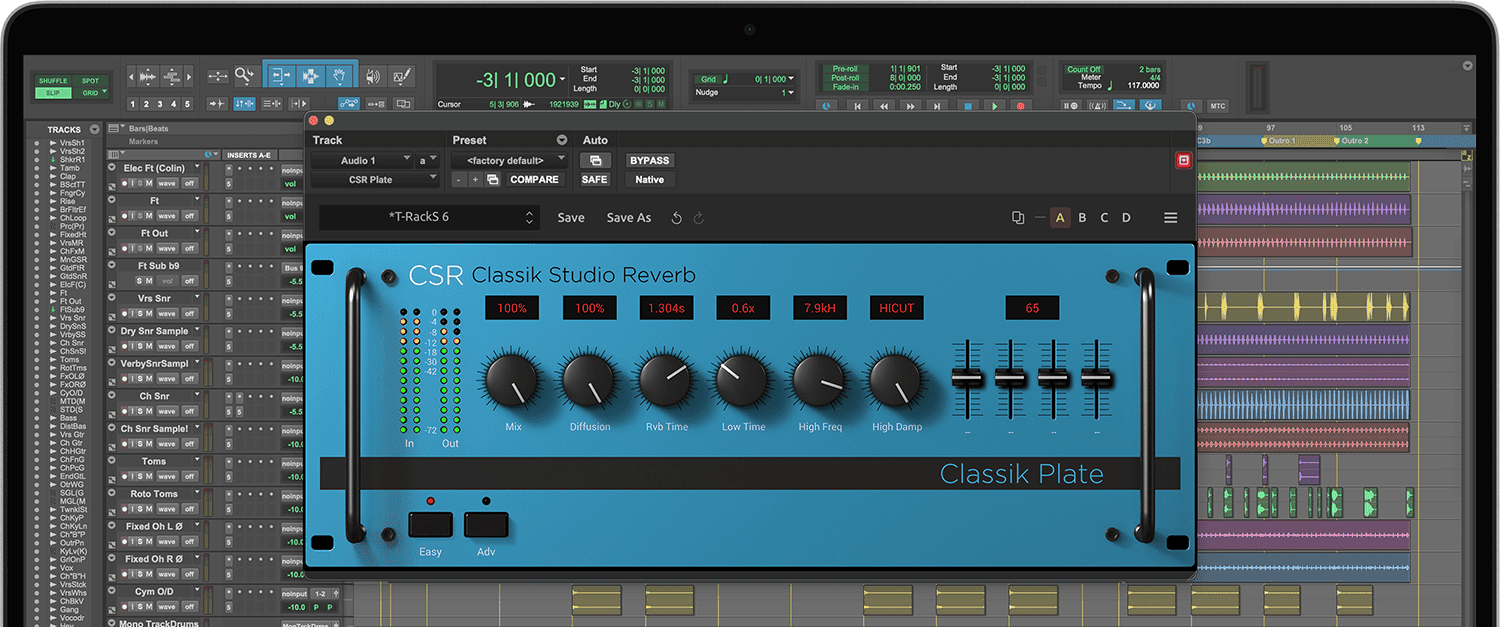Open the factory default preset dropdown
Viewport: 1500px width, 627px height.
pos(506,160)
